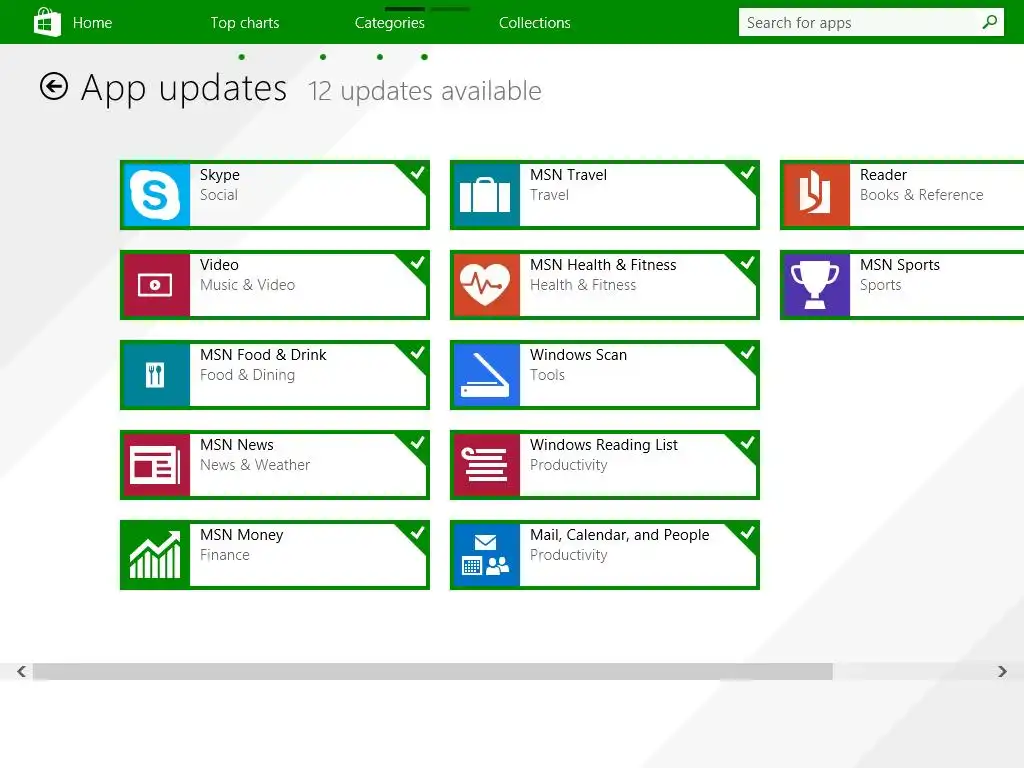Open the Collections tab
1024x768 pixels.
click(x=534, y=23)
